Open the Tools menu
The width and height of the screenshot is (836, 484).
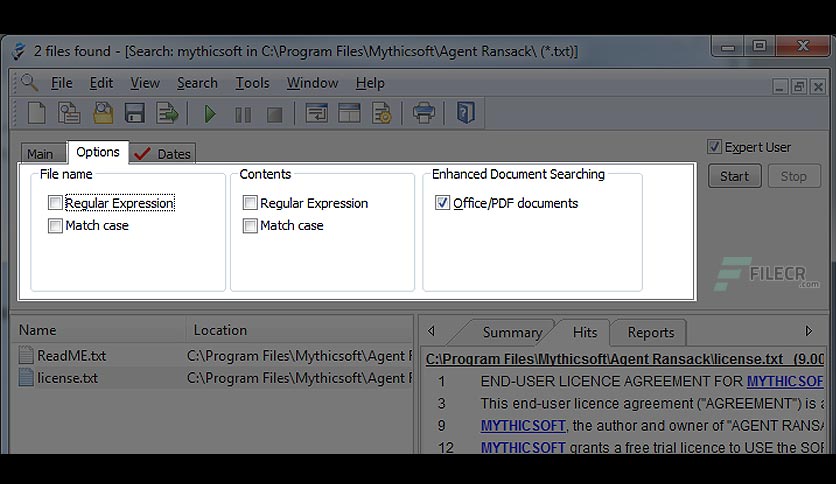tap(252, 83)
